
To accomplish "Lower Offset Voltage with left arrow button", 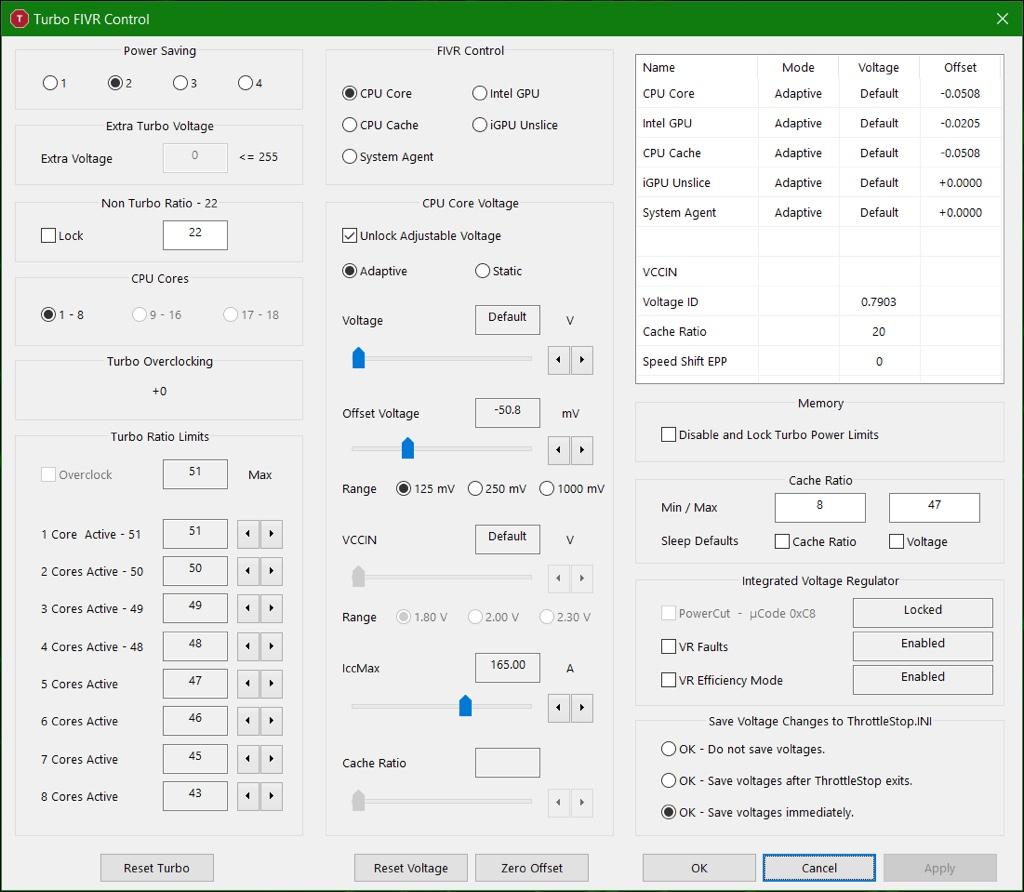I will coord(558,450).
